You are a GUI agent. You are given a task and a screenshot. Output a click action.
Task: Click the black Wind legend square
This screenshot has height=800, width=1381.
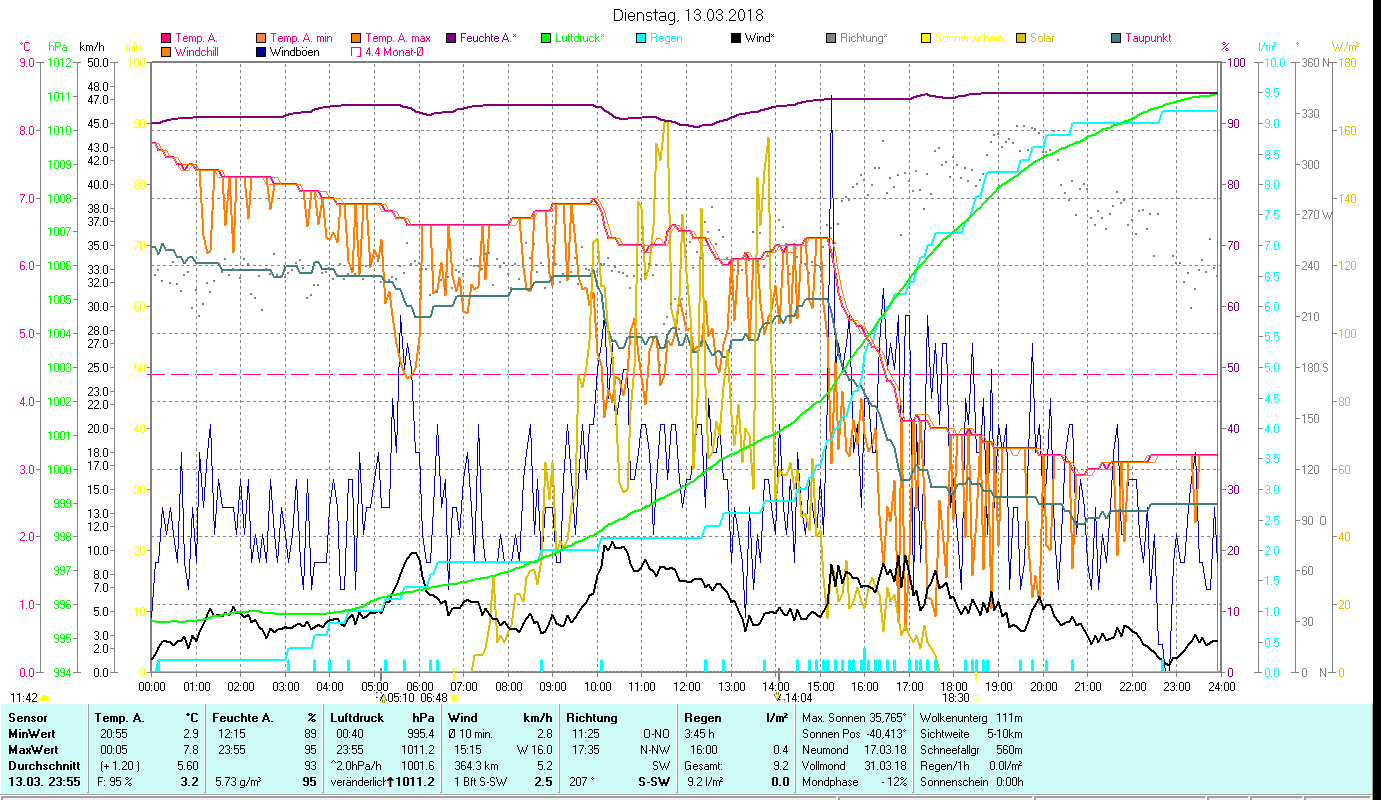[x=736, y=39]
